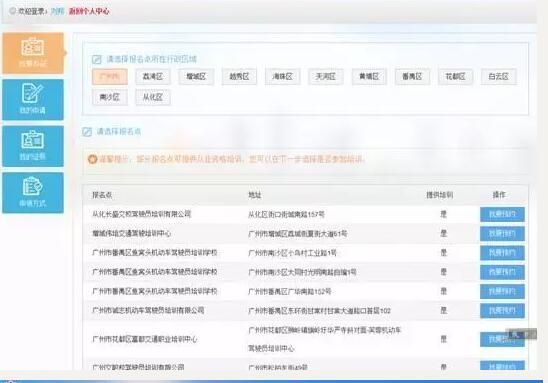Pick the 黄埔区 district

pos(369,77)
